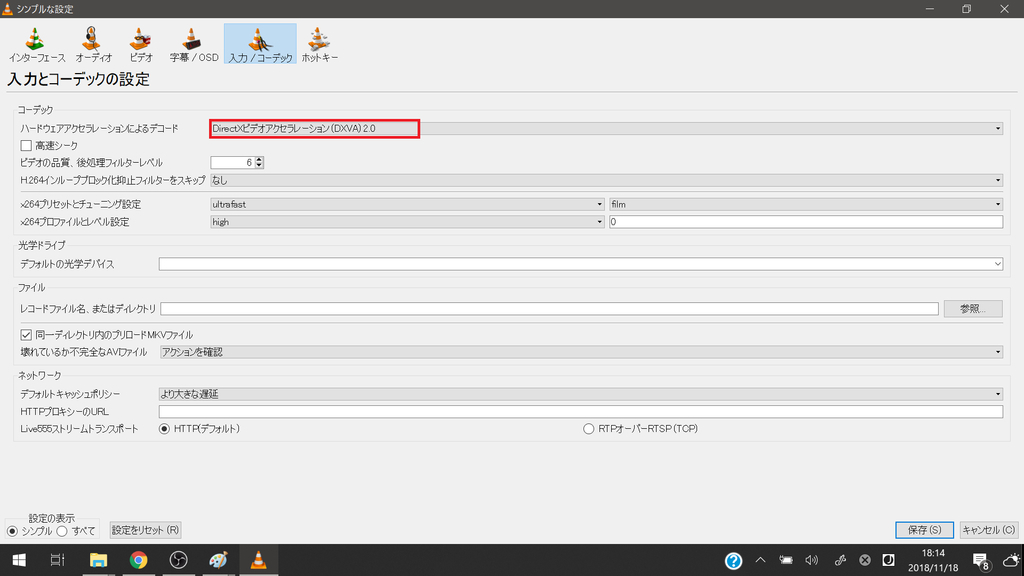Go to the 字幕 / OSD tab
Viewport: 1024px width, 576px height.
point(193,44)
